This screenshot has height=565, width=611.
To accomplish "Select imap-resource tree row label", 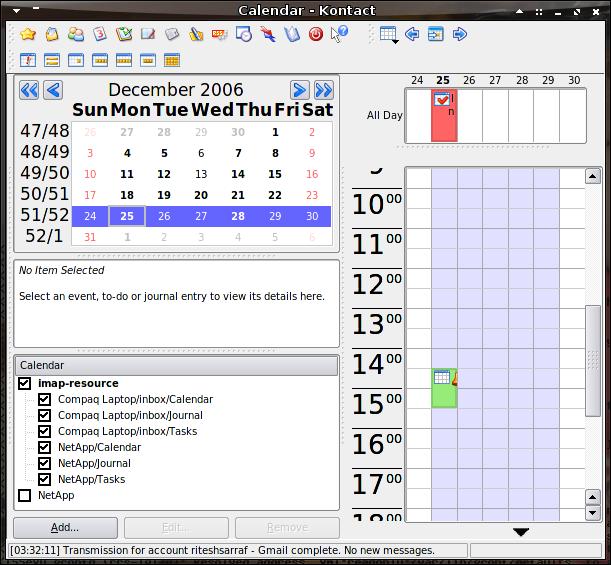I will click(x=78, y=383).
